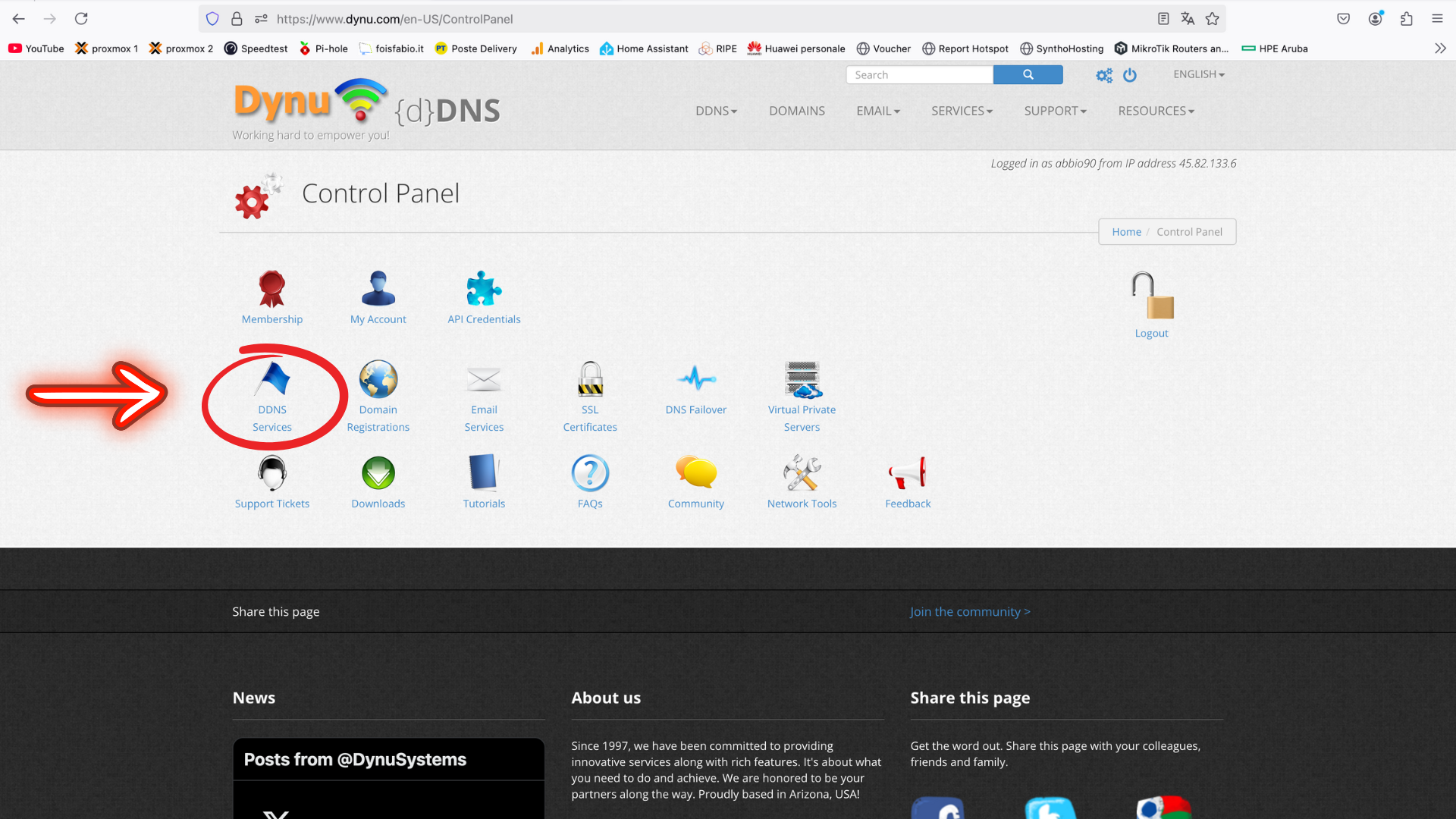The height and width of the screenshot is (819, 1456).
Task: Open the ENGLISH language dropdown
Action: (1199, 74)
